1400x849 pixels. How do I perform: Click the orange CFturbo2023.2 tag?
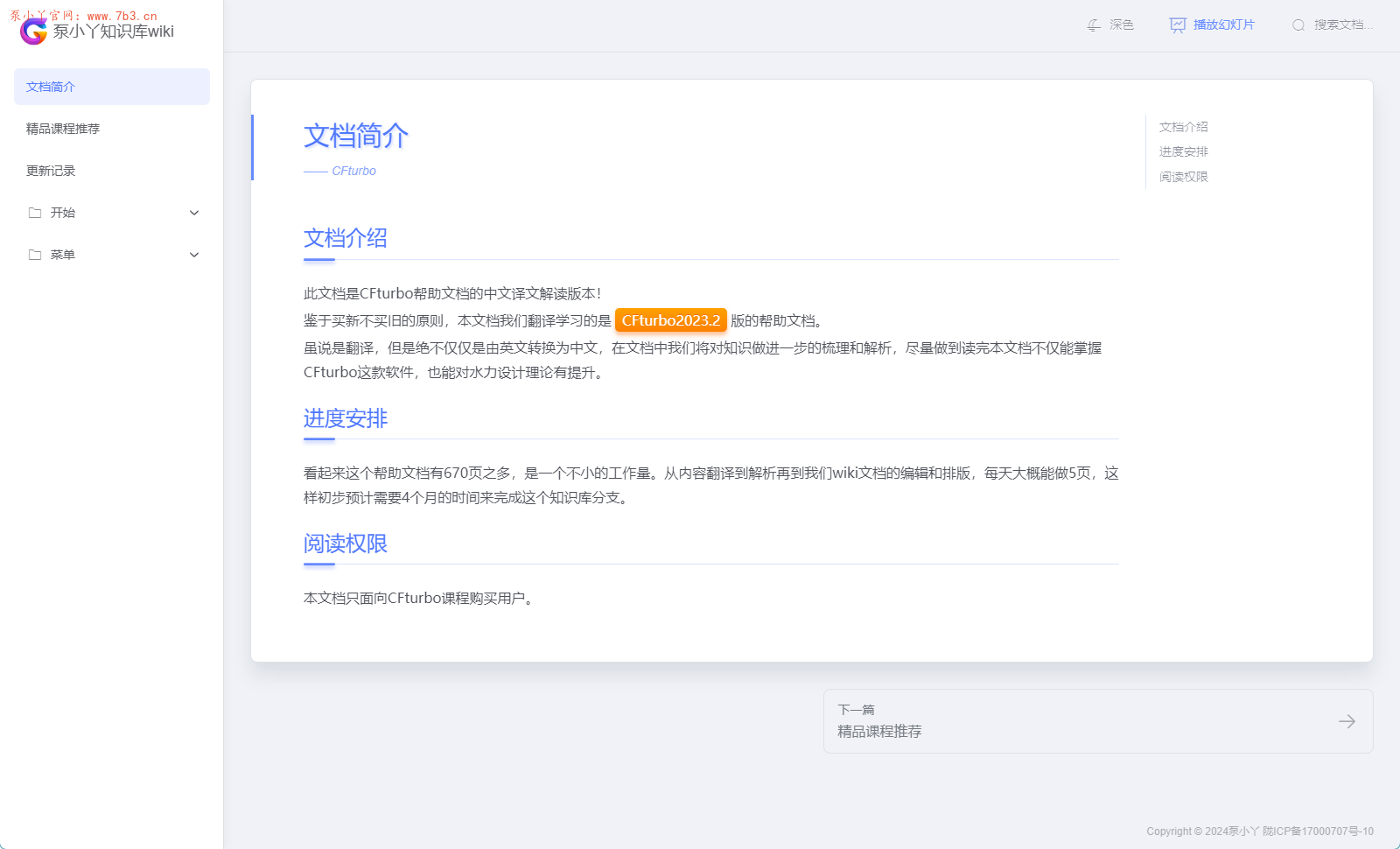click(x=671, y=320)
